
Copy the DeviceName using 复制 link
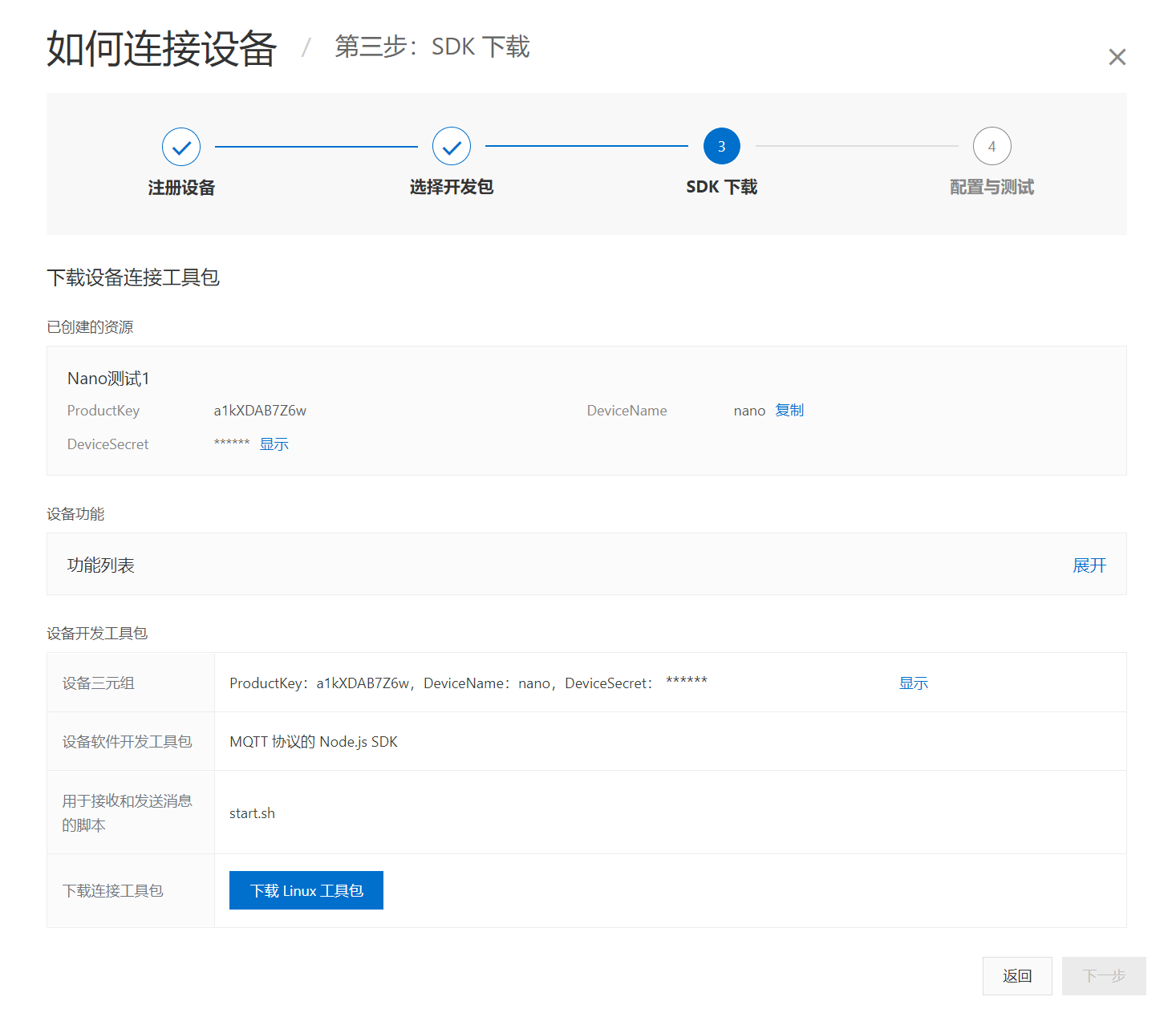click(789, 410)
